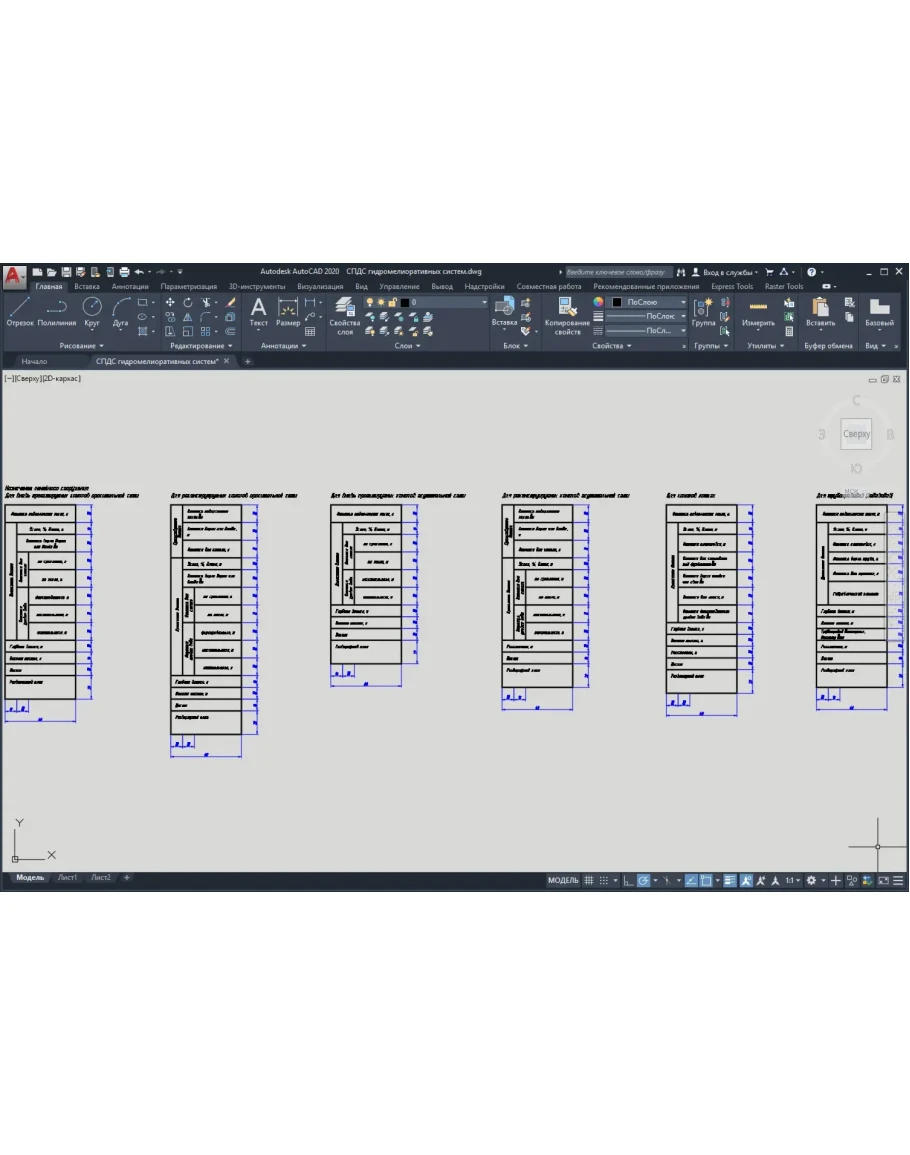This screenshot has height=1155, width=910.
Task: Click the Сверху face of the ViewCube
Action: click(x=856, y=434)
